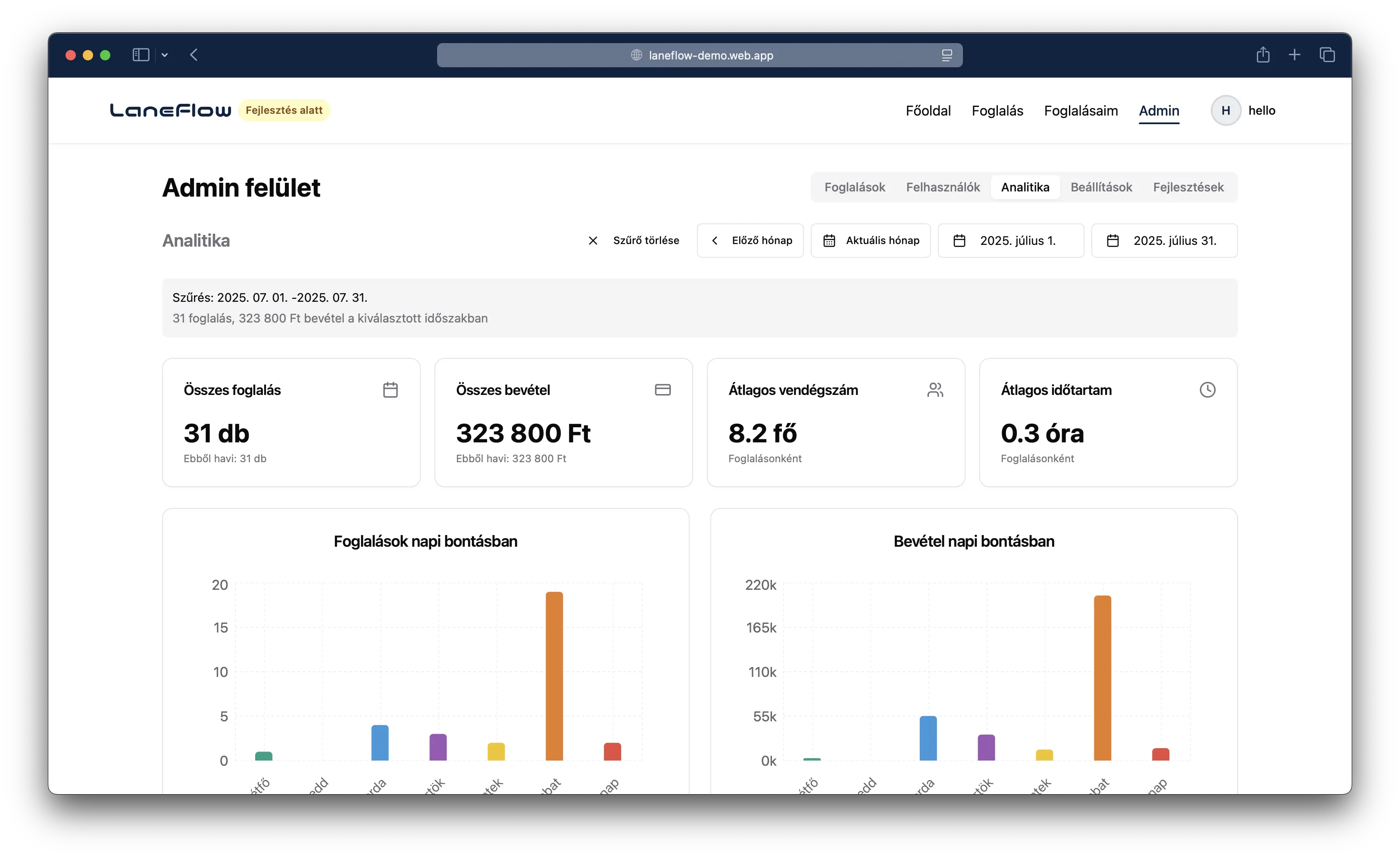Click the calendar icon on Összes foglalás card

pyautogui.click(x=391, y=390)
